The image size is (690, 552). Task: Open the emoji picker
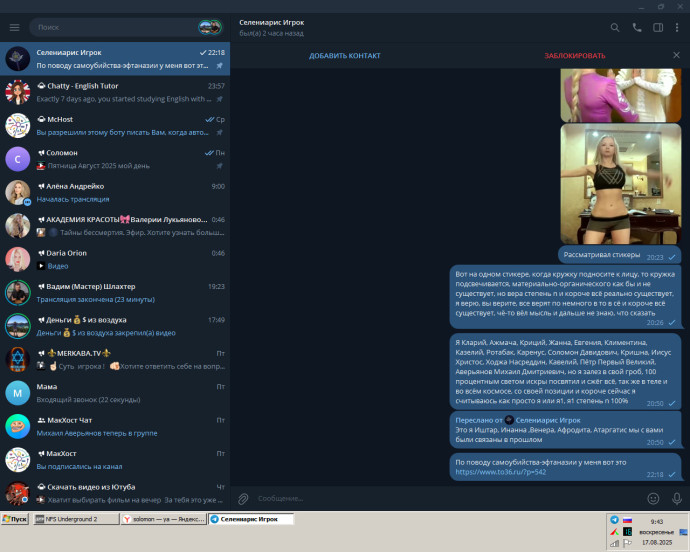(x=653, y=498)
